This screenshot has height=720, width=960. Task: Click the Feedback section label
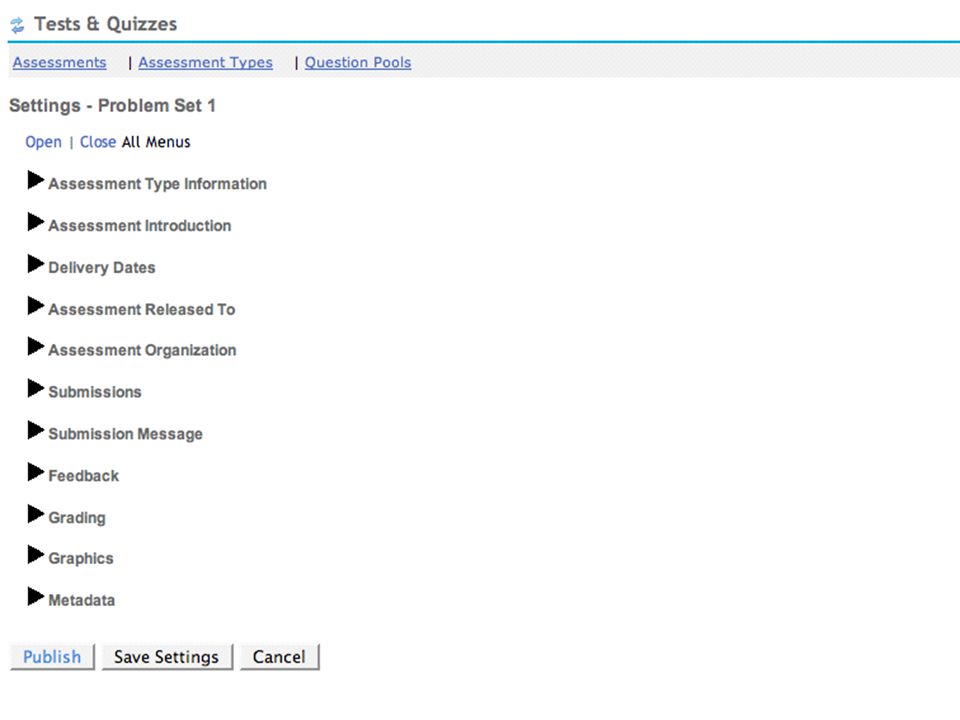click(x=83, y=476)
